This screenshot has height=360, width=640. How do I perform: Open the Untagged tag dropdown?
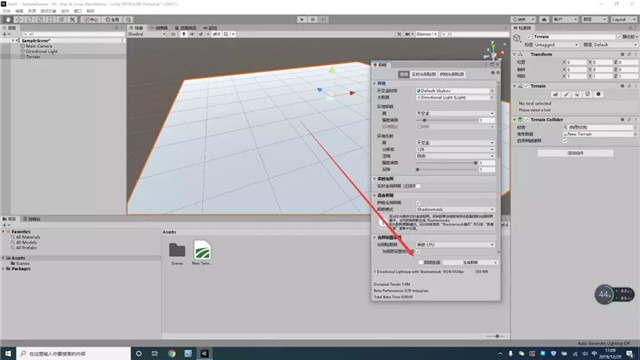(x=557, y=45)
